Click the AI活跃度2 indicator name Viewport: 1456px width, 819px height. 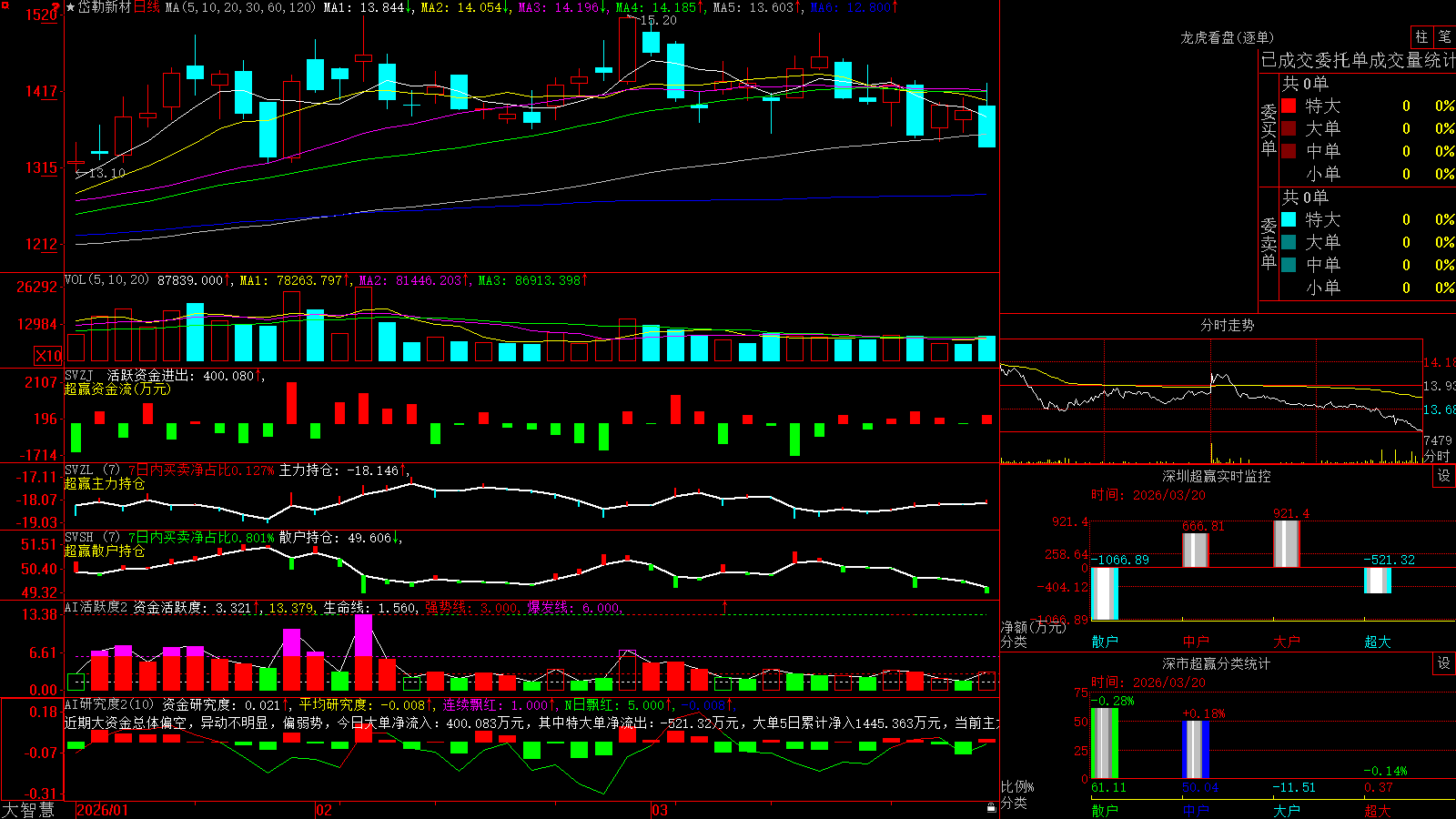click(x=96, y=608)
